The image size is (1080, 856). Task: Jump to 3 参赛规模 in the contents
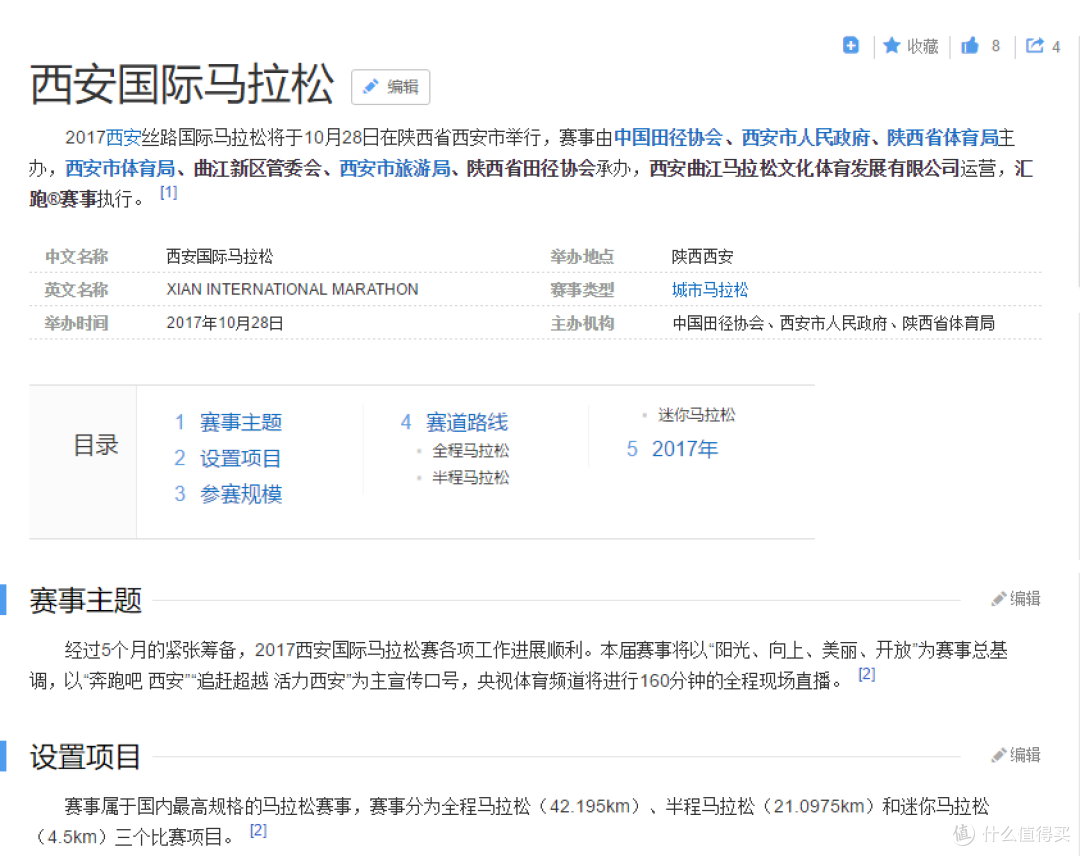[x=228, y=494]
